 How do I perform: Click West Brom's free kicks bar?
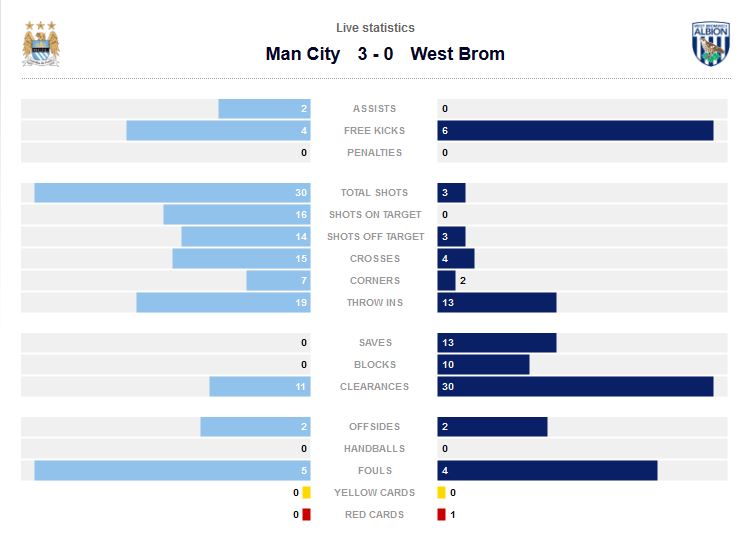point(575,131)
